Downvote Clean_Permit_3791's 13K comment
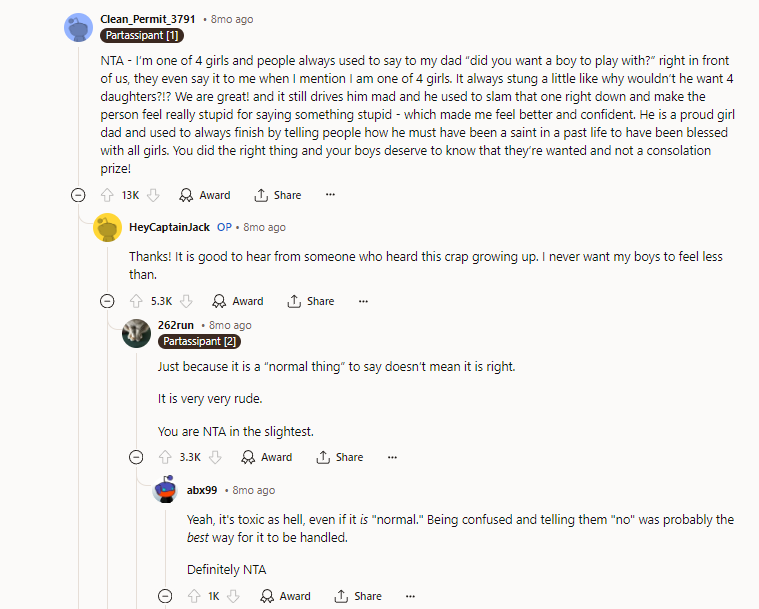759x609 pixels. click(153, 195)
